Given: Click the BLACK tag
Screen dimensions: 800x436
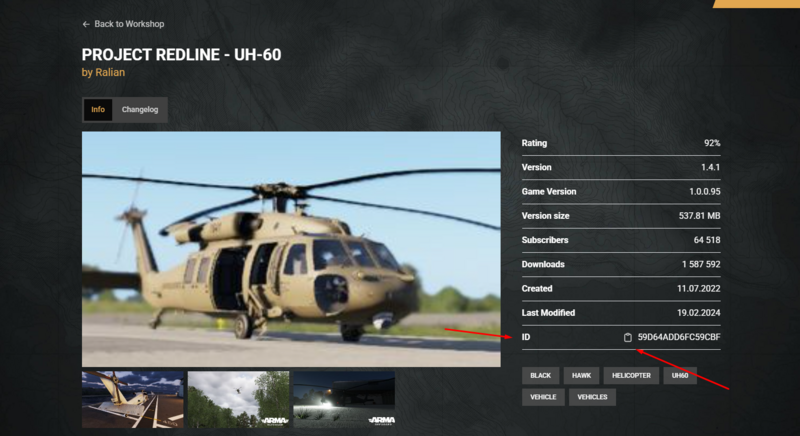Looking at the screenshot, I should pyautogui.click(x=540, y=375).
